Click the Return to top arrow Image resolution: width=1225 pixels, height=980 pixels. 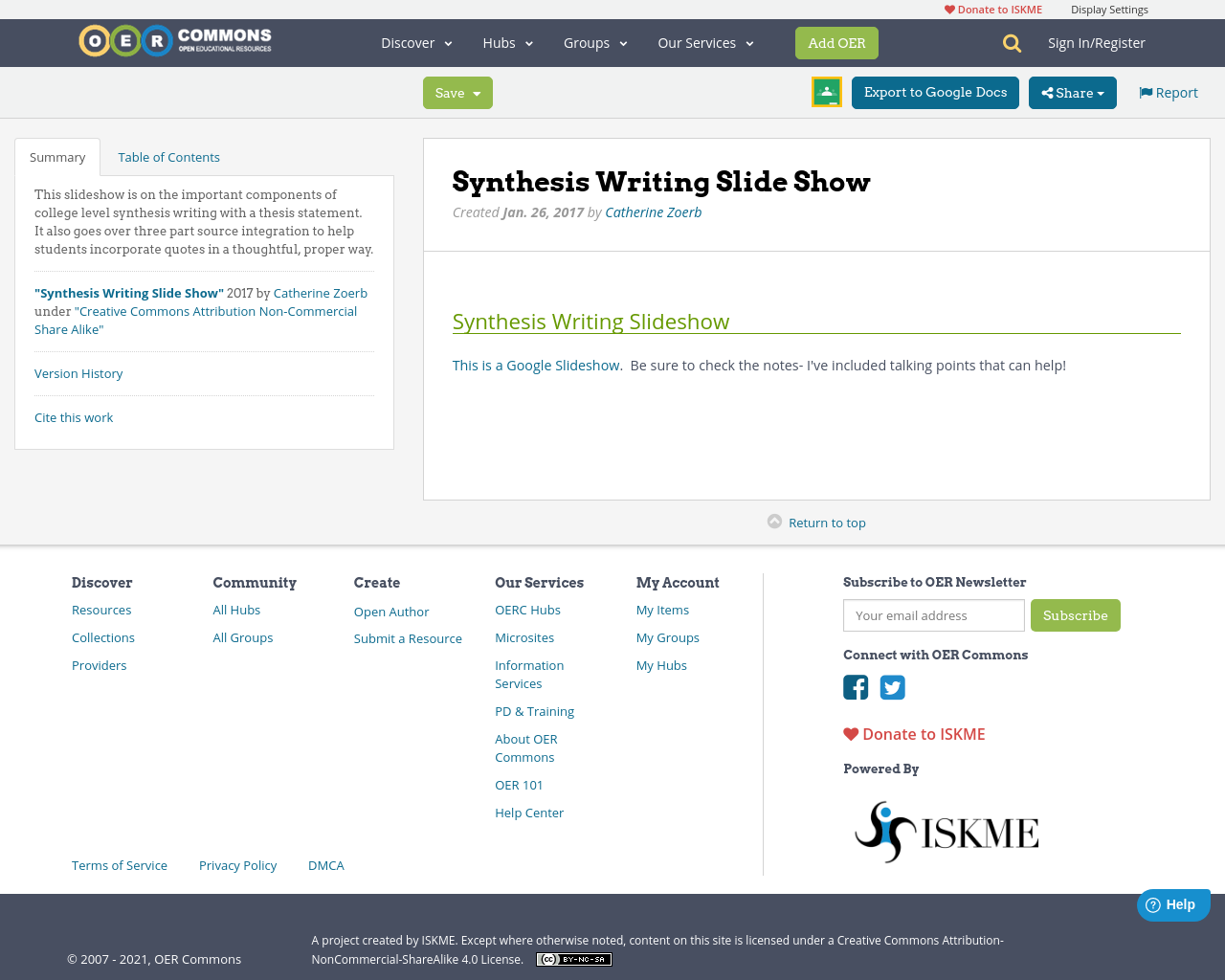[773, 521]
